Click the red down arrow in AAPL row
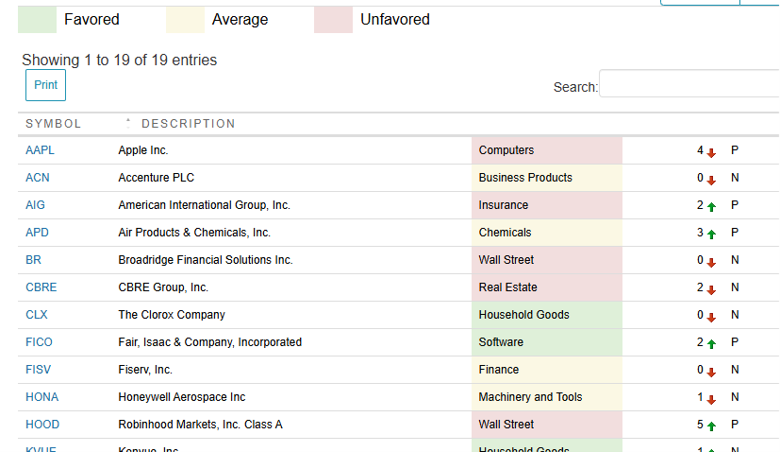This screenshot has width=780, height=452. 711,153
